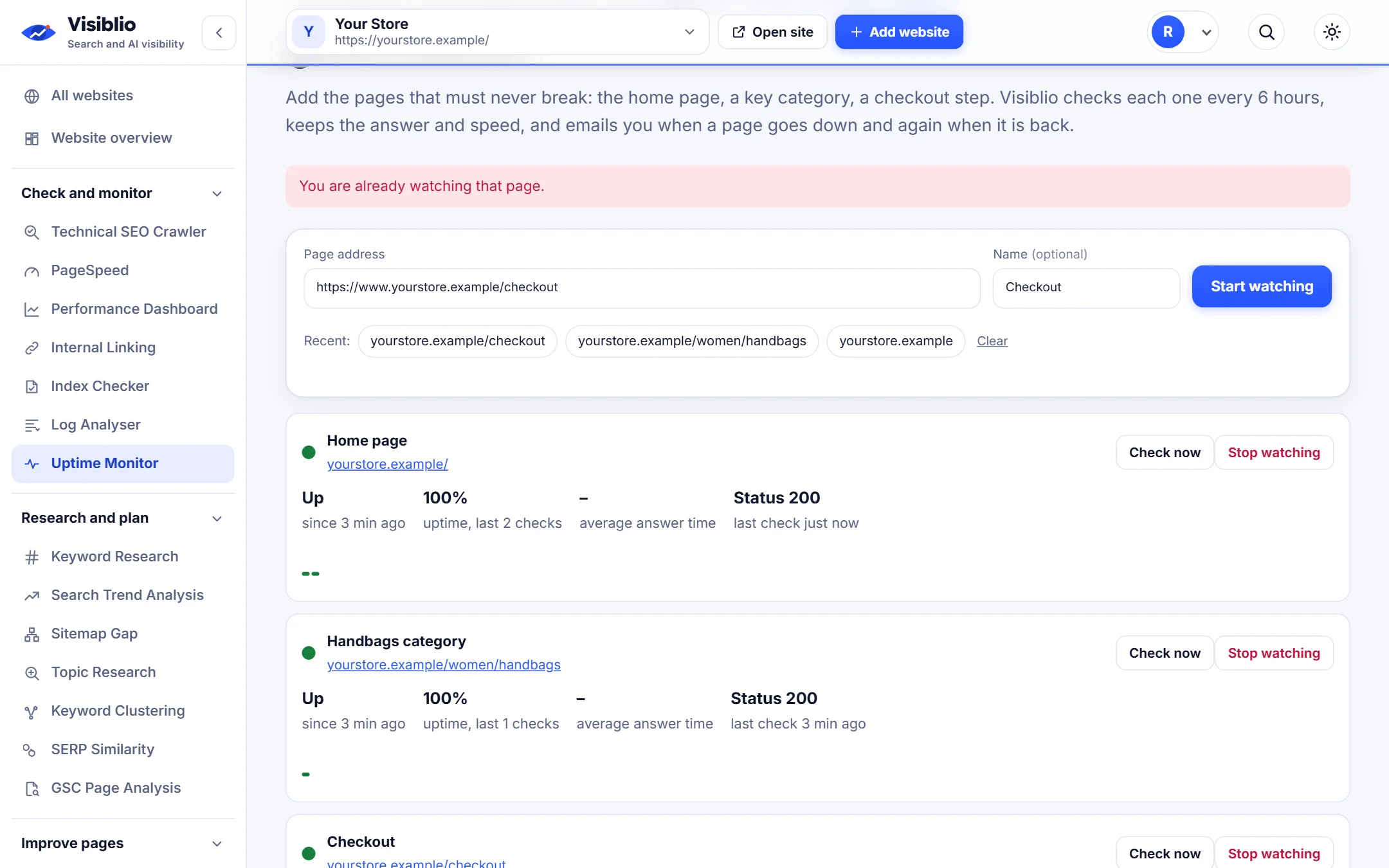Open SERP Similarity from sidebar
1389x868 pixels.
tap(123, 750)
